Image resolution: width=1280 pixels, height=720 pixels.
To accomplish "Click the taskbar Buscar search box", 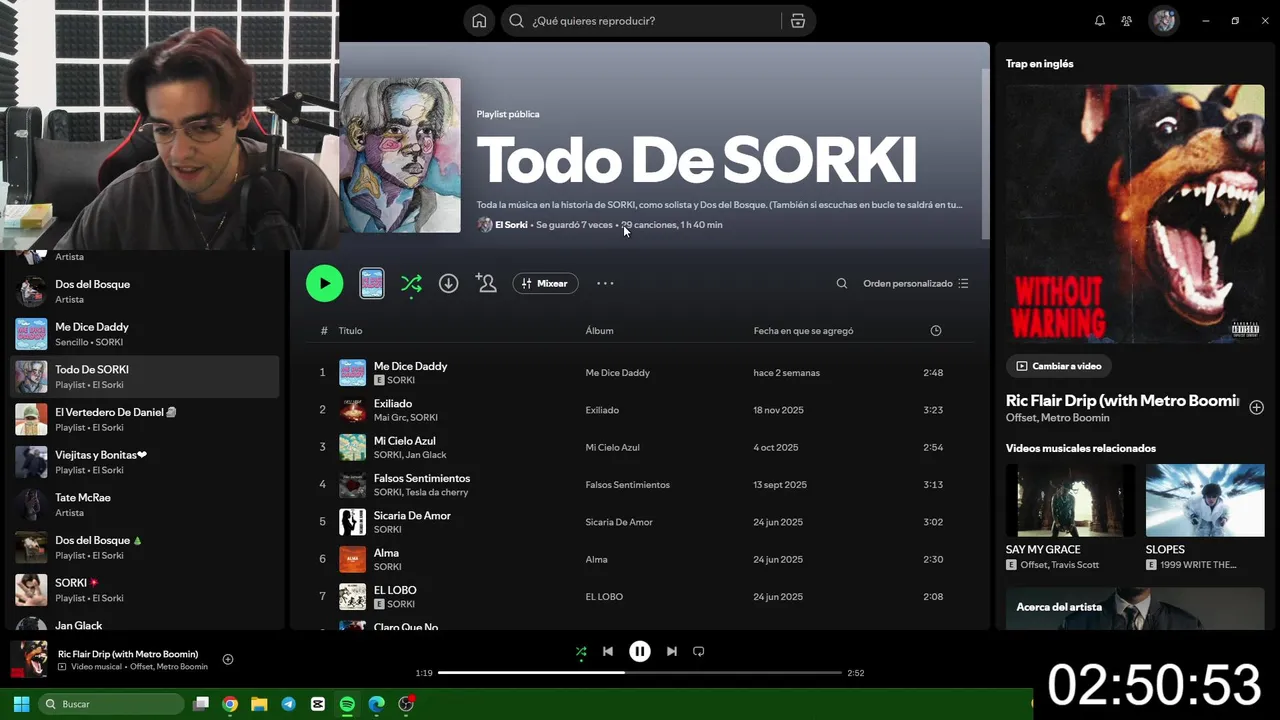I will (111, 704).
